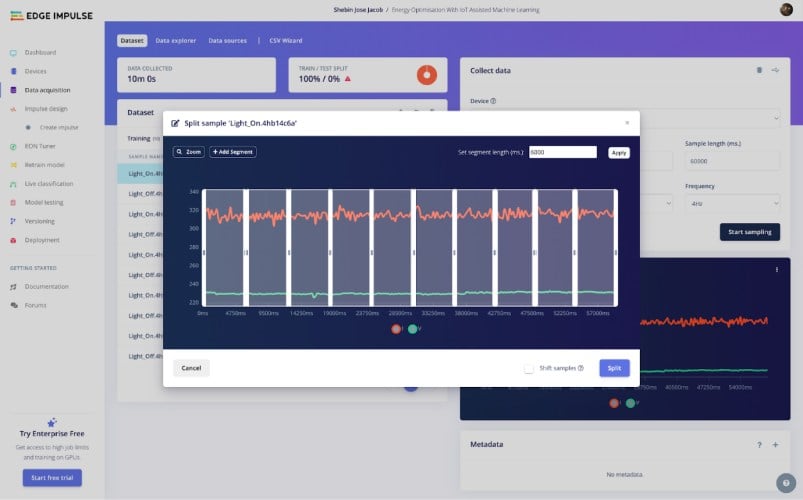Click the Deployment sidebar icon
803x500 pixels.
14,240
